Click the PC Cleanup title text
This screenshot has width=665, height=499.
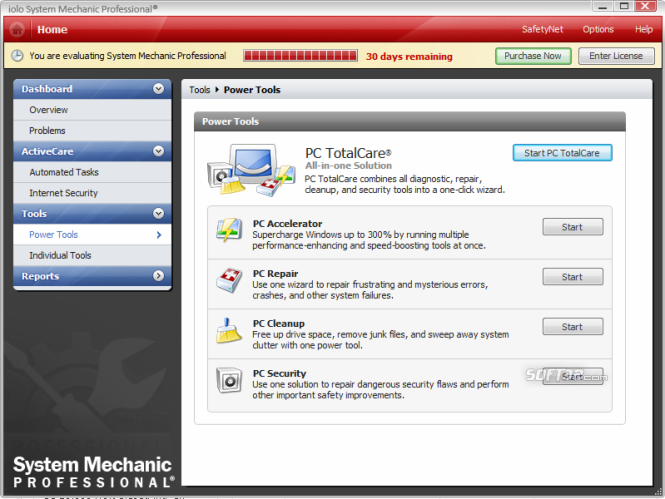(x=278, y=323)
